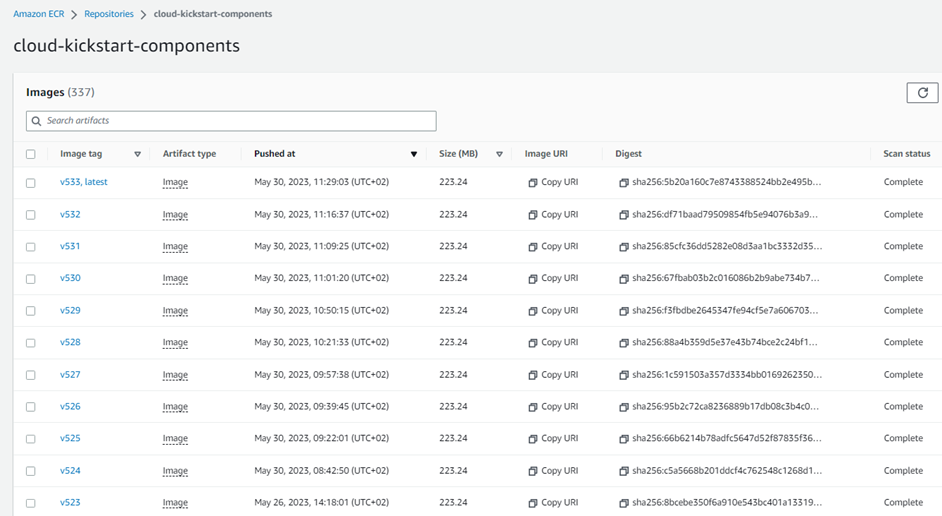Open image tag v533, latest
Viewport: 942px width, 516px height.
pyautogui.click(x=84, y=182)
